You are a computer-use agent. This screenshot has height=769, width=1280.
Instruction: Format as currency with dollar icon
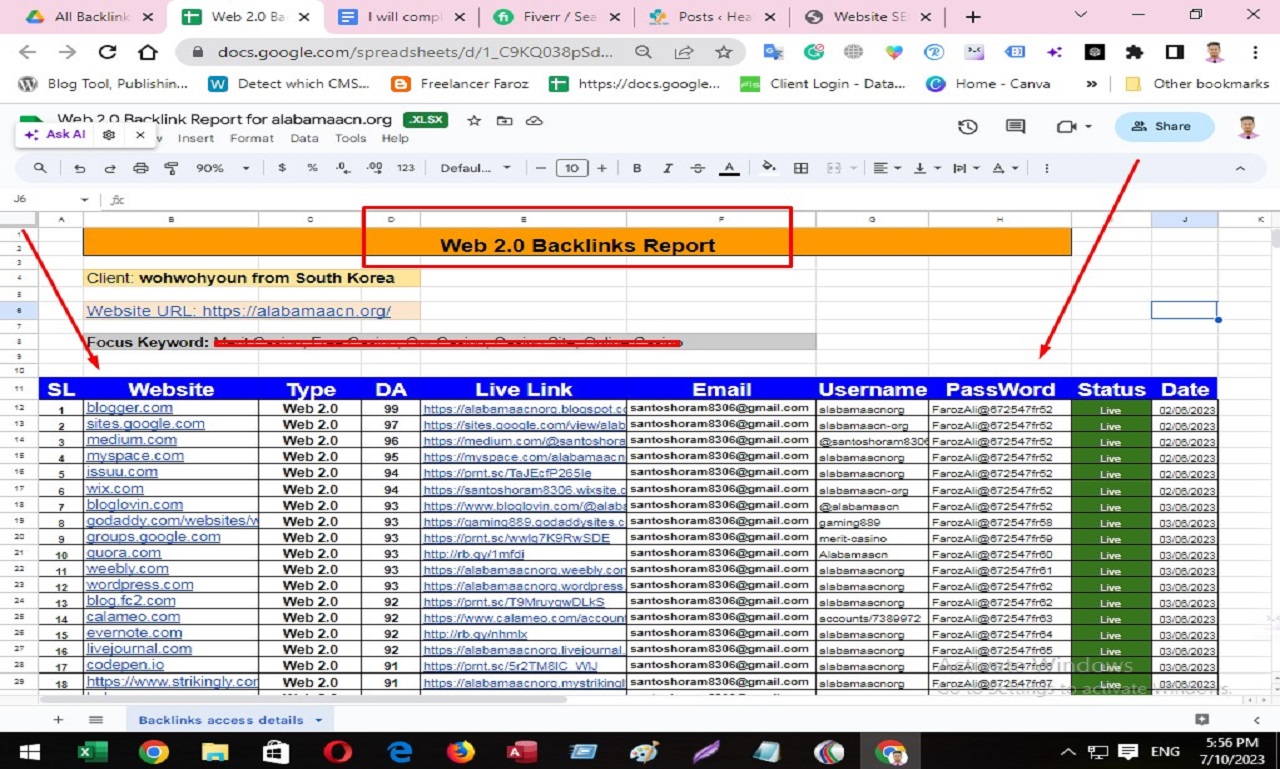pyautogui.click(x=282, y=168)
